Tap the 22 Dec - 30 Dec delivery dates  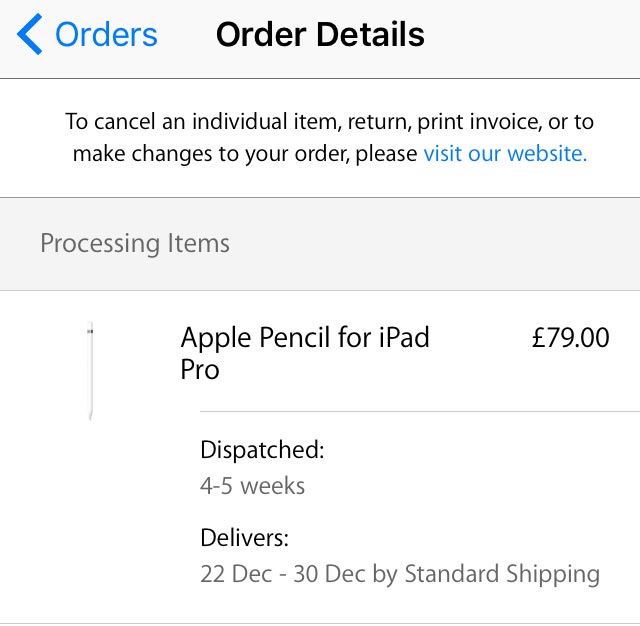278,574
